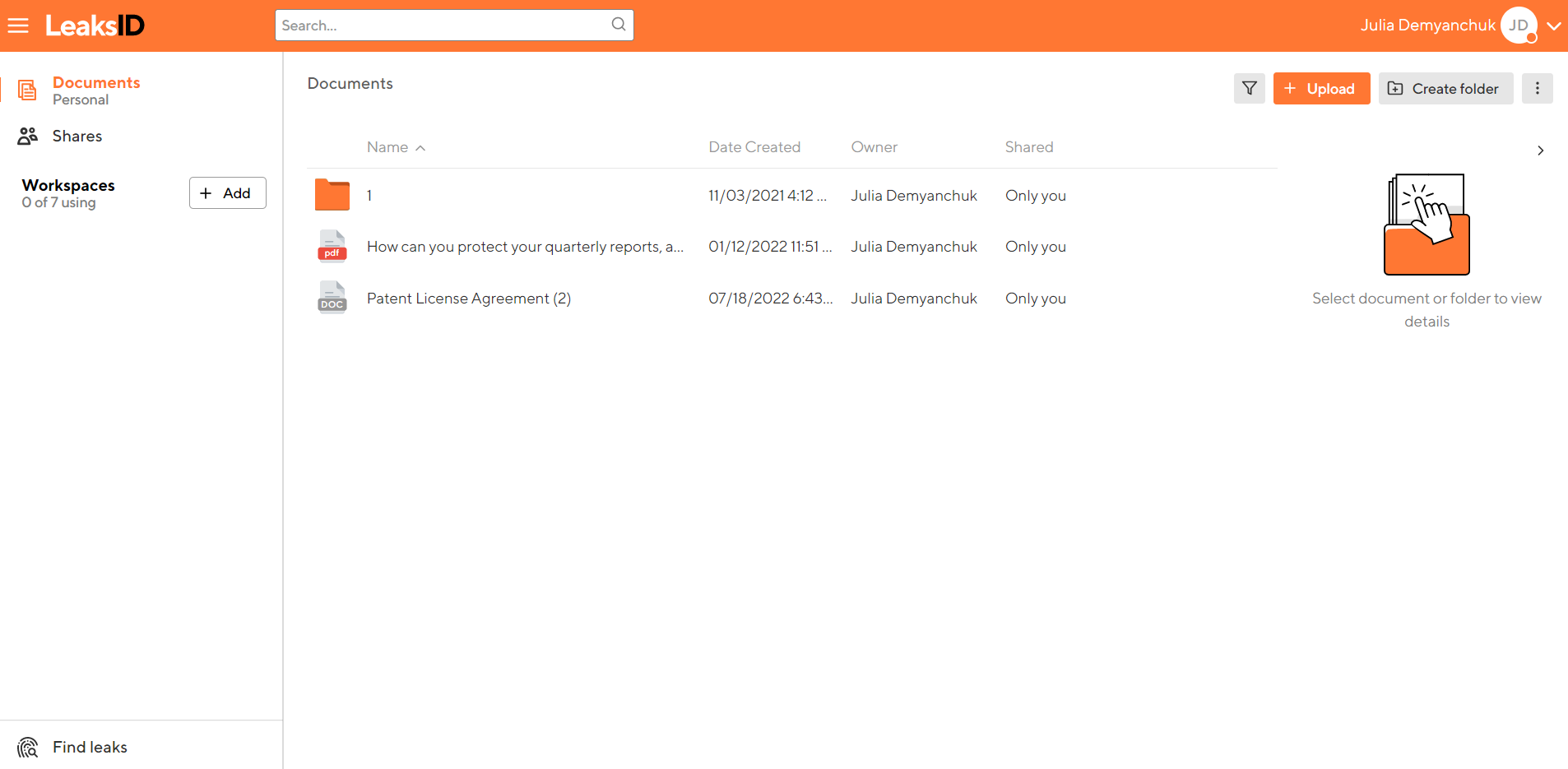Viewport: 1568px width, 769px height.
Task: Open Find leaks
Action: coord(90,747)
